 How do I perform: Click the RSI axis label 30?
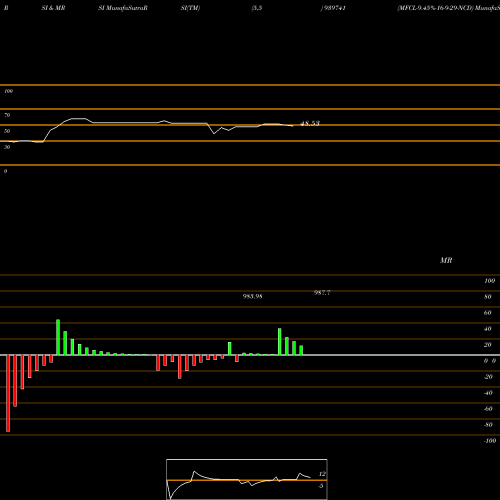tap(7, 147)
